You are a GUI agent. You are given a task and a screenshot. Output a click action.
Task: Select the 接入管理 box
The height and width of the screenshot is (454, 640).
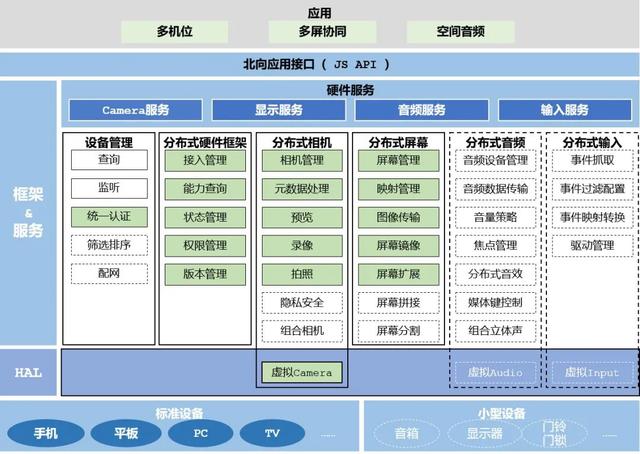pyautogui.click(x=205, y=160)
